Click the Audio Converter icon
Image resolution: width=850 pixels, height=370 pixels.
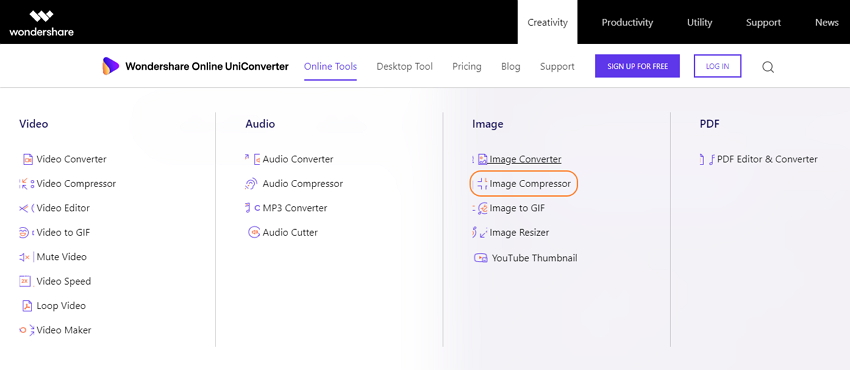click(x=253, y=159)
